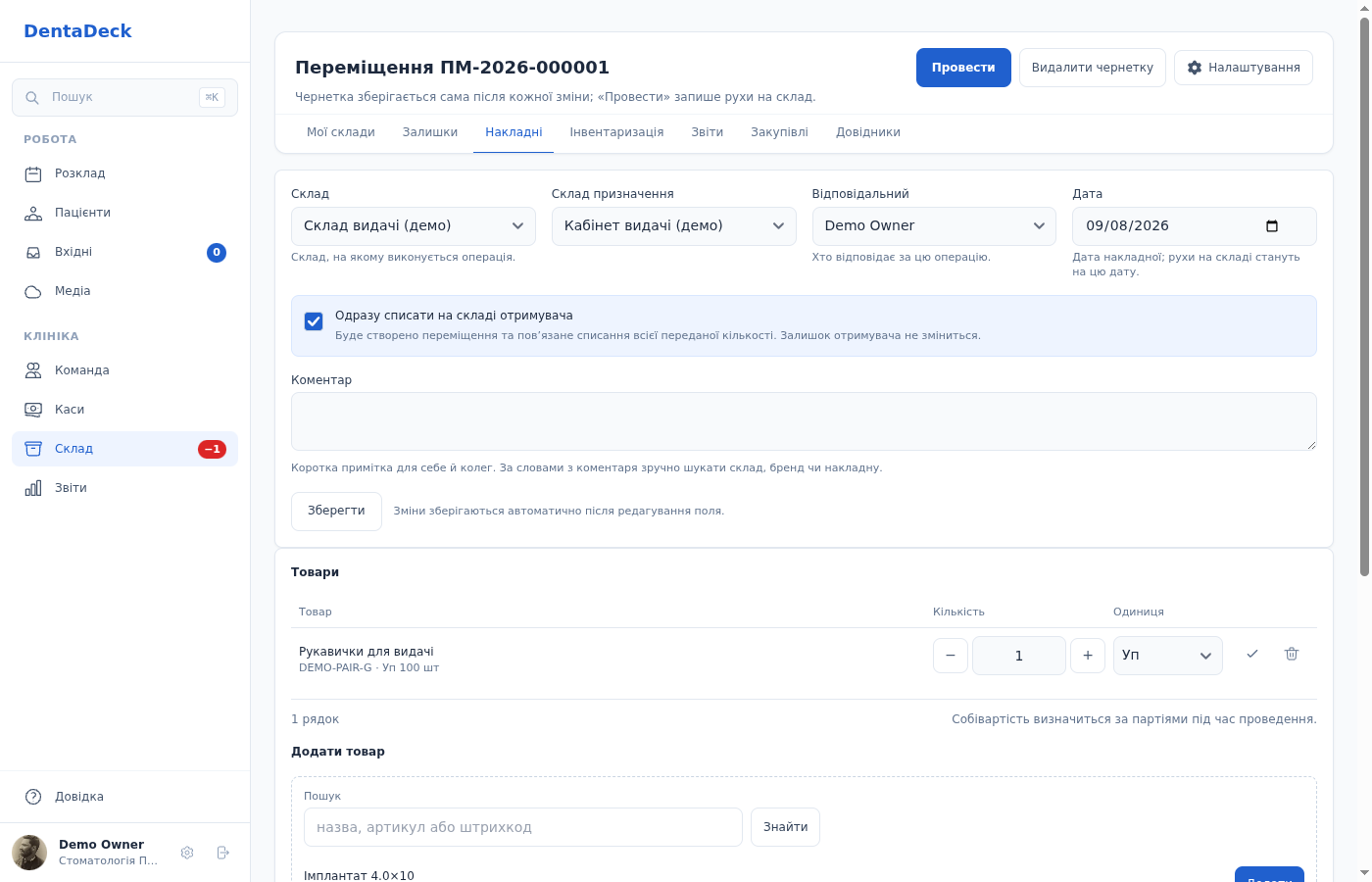The width and height of the screenshot is (1372, 882).
Task: Click the Demo Owner avatar photo
Action: (x=29, y=853)
